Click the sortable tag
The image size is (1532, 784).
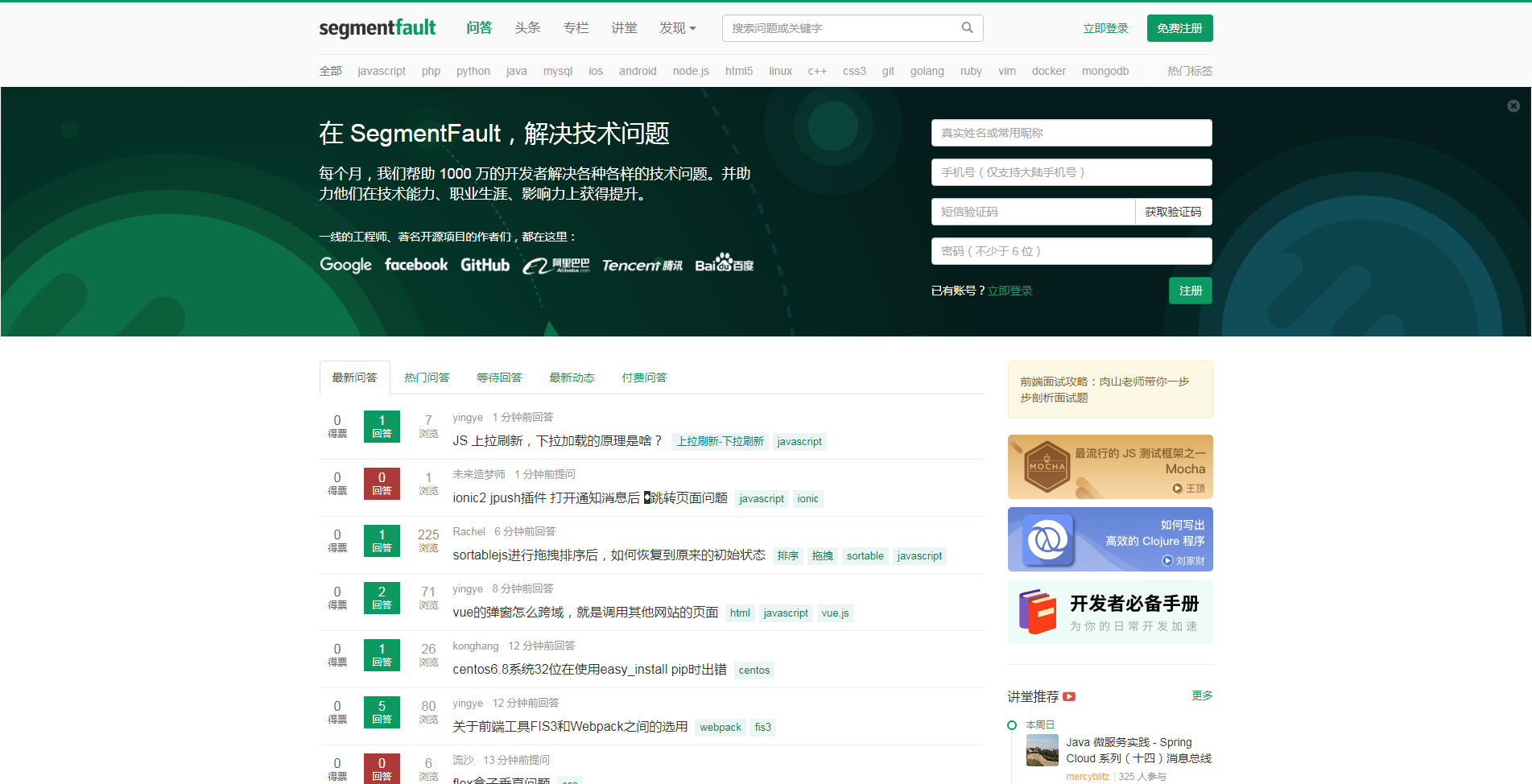coord(865,556)
